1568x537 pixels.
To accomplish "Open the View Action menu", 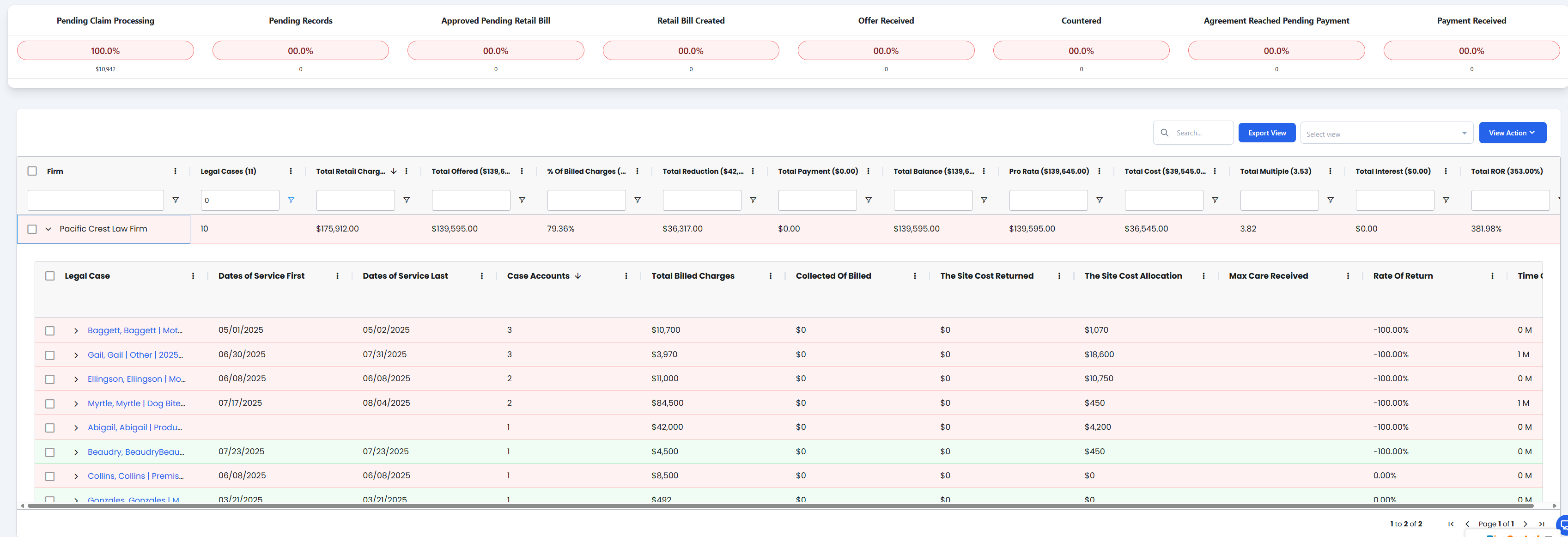I will coord(1513,132).
